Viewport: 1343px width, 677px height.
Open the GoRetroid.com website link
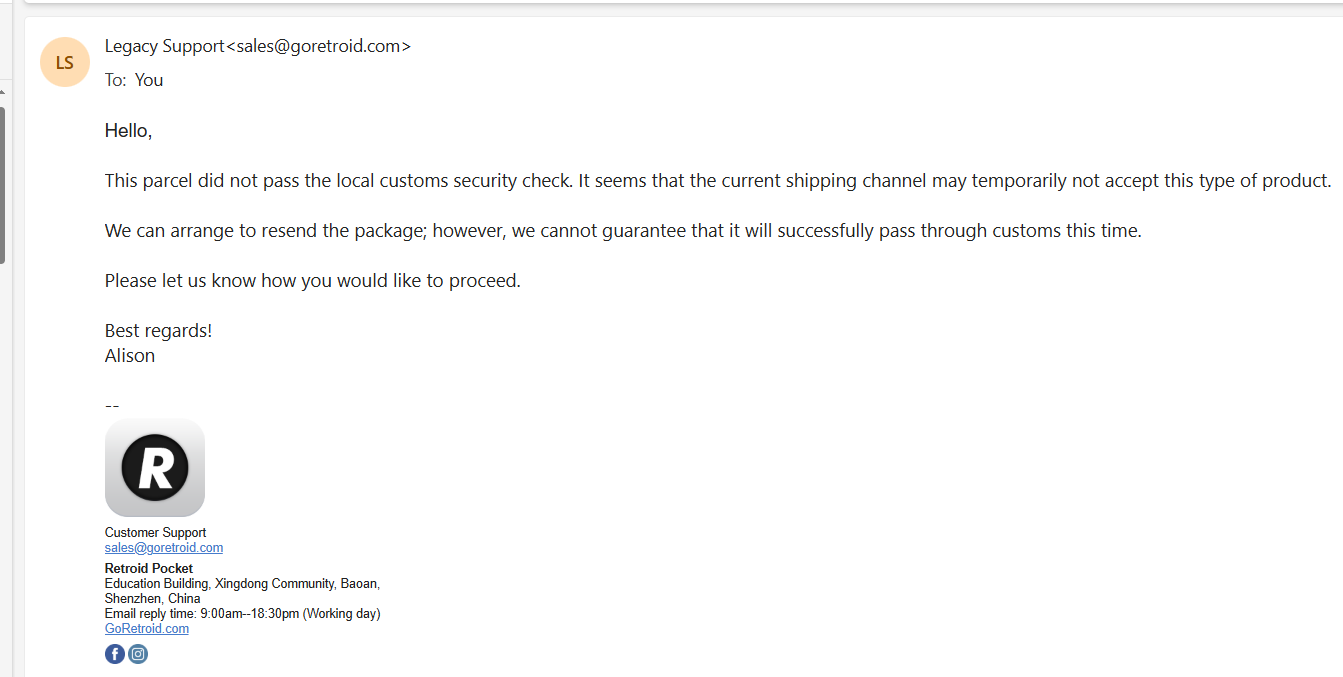(x=147, y=629)
